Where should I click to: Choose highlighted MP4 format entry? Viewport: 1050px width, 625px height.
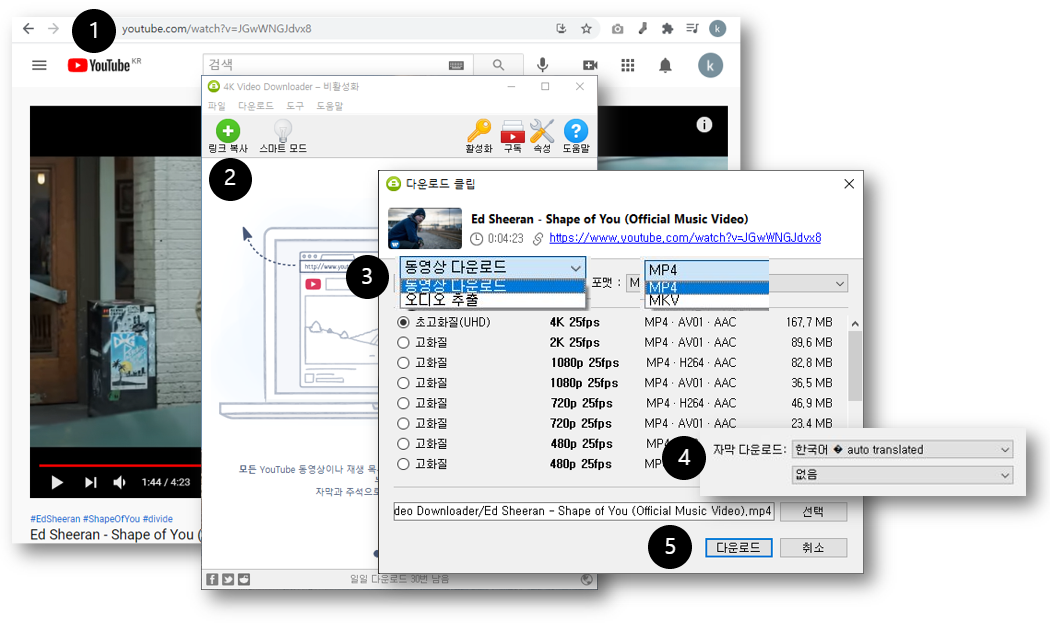(x=706, y=287)
